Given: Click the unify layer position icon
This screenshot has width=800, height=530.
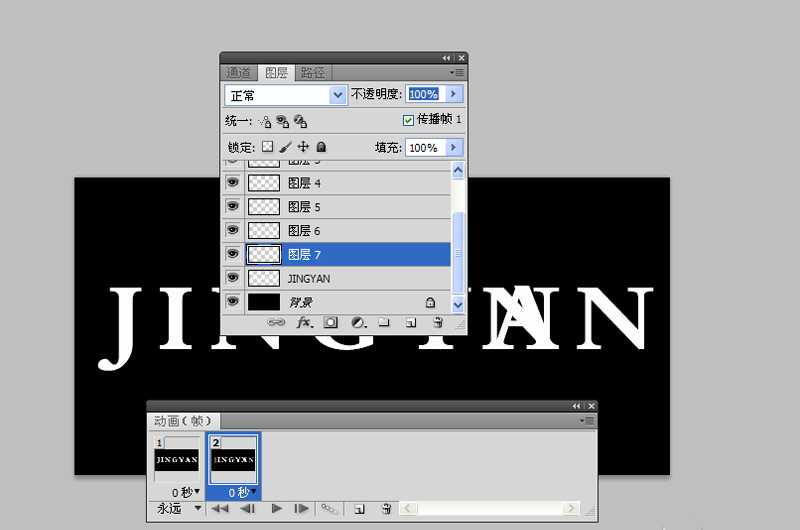Looking at the screenshot, I should pos(265,121).
